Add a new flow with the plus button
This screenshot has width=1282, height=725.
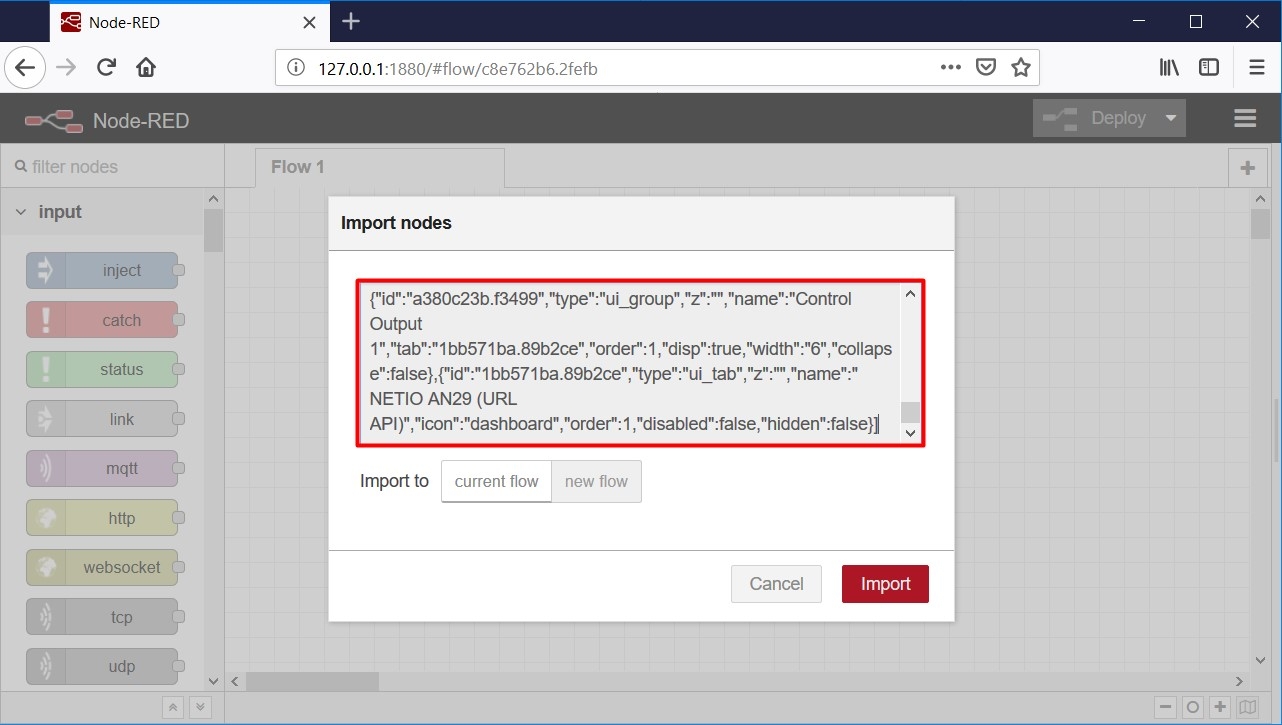click(x=1247, y=168)
